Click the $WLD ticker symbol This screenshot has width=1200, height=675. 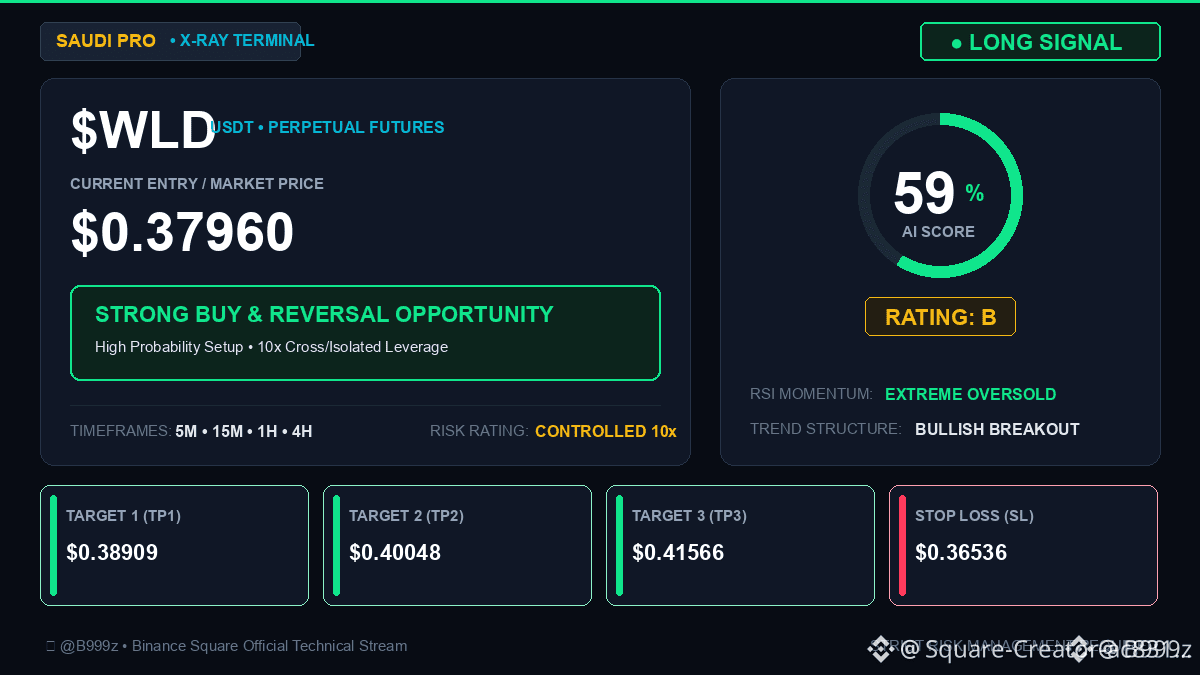click(x=143, y=130)
